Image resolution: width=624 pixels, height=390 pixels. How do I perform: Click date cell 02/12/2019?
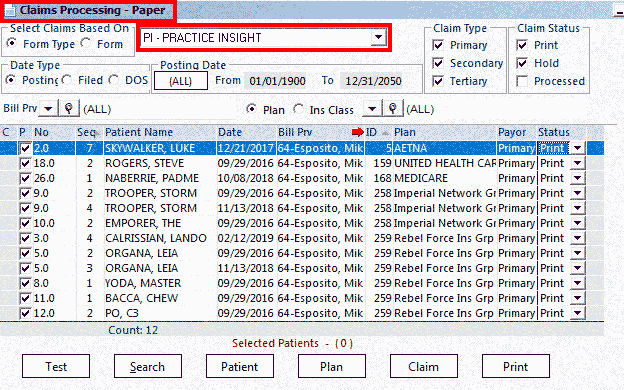(x=246, y=238)
